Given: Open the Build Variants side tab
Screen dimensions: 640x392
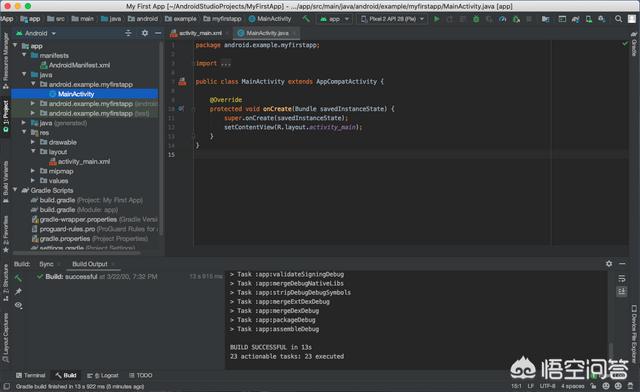Looking at the screenshot, I should tap(5, 182).
